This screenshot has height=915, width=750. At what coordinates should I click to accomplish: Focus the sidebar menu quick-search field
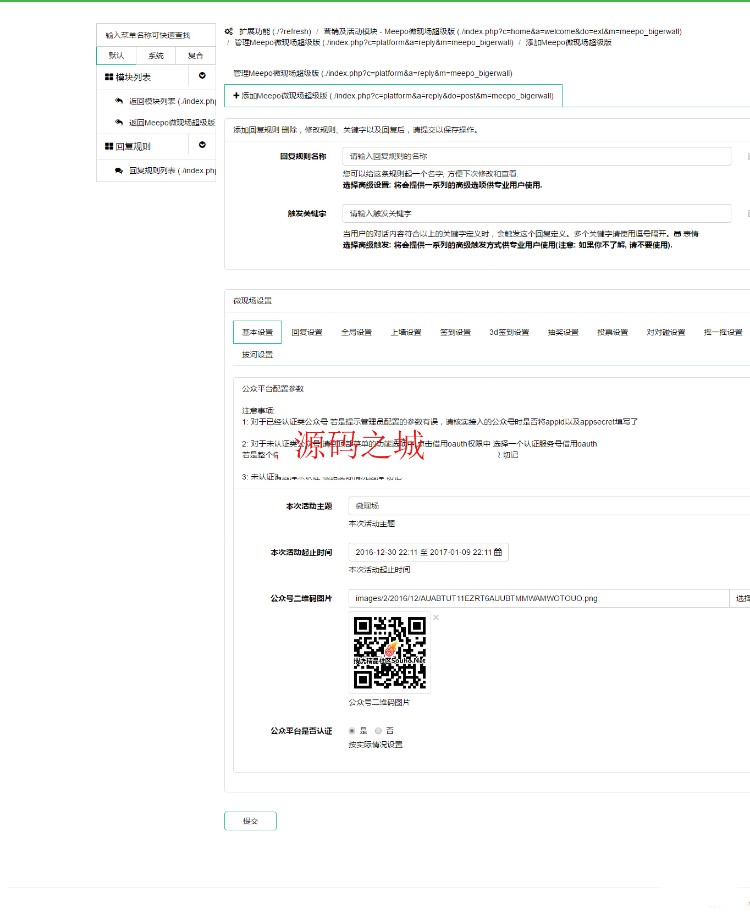(x=156, y=35)
